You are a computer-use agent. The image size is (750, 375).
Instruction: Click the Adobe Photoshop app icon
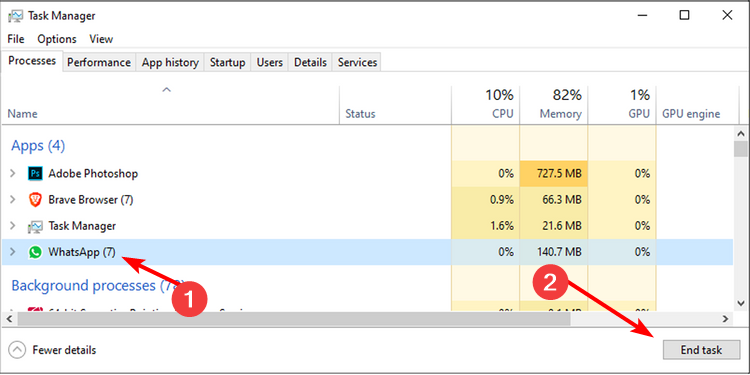(35, 174)
